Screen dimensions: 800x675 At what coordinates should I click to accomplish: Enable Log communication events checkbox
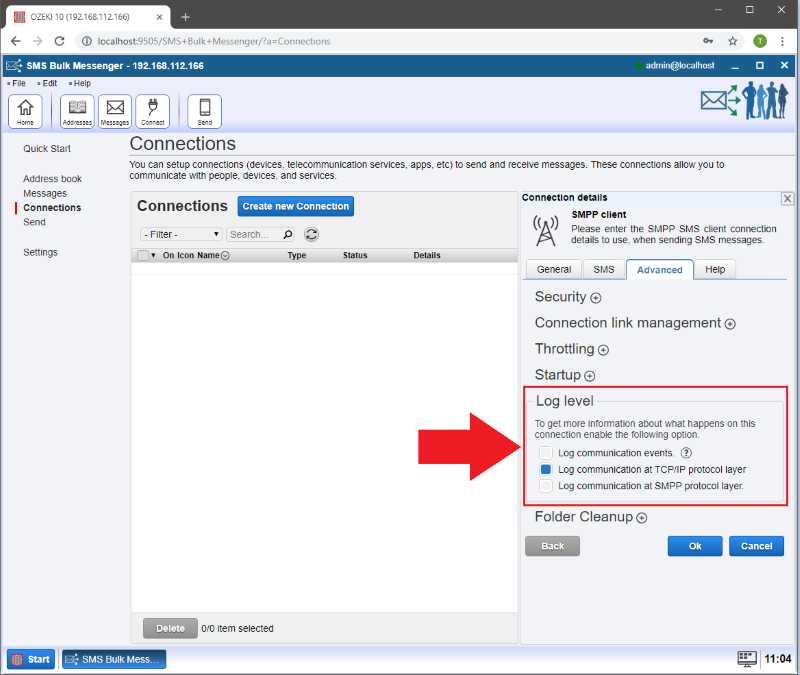click(x=546, y=453)
